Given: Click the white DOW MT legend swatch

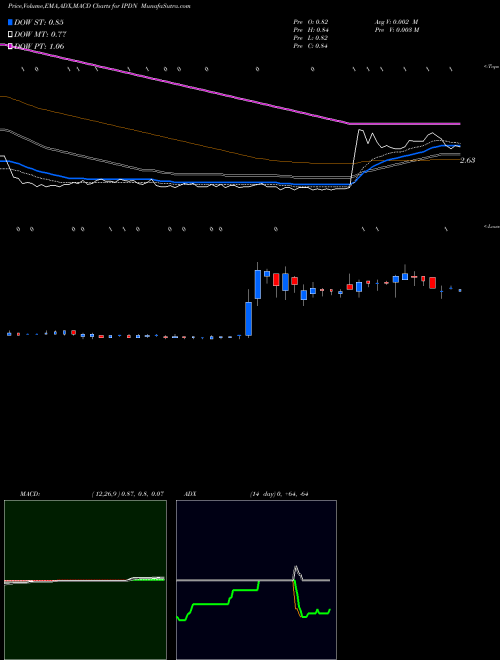Looking at the screenshot, I should pos(10,34).
